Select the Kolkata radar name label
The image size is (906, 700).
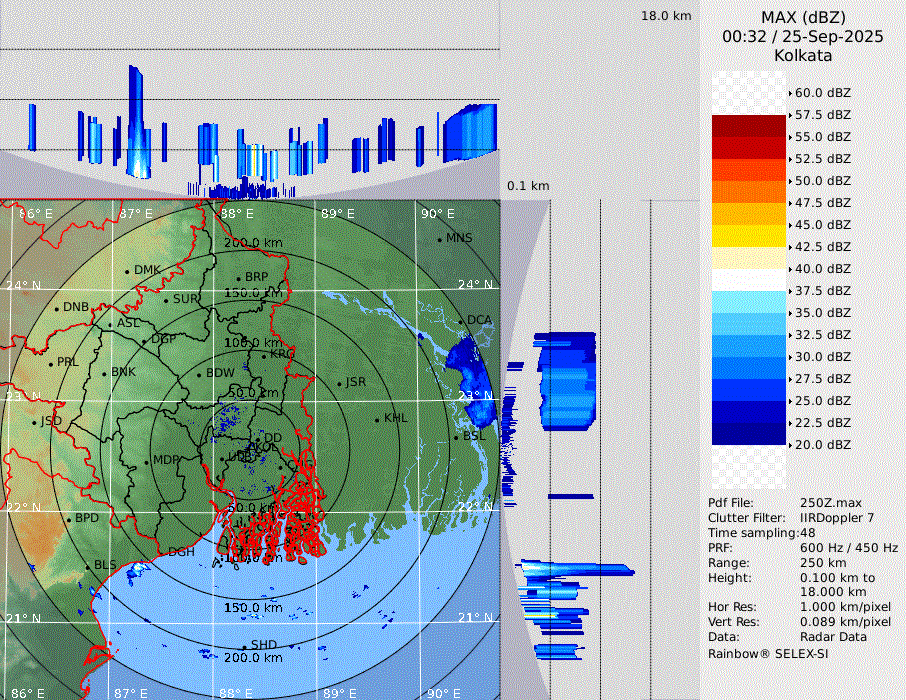803,55
